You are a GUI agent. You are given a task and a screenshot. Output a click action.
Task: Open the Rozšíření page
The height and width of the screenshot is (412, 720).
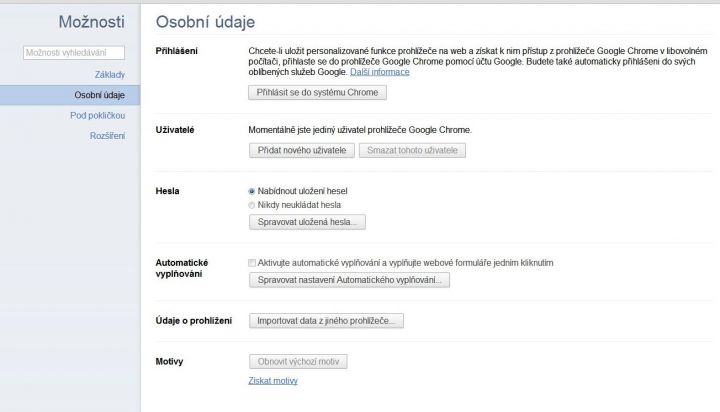(x=107, y=135)
